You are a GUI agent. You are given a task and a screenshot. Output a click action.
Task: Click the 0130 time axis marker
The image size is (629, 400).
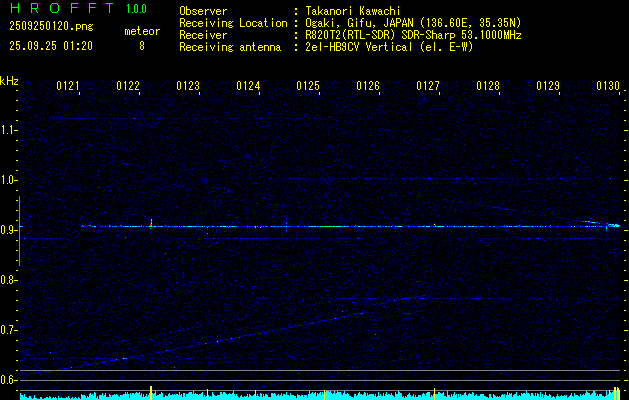tap(608, 86)
